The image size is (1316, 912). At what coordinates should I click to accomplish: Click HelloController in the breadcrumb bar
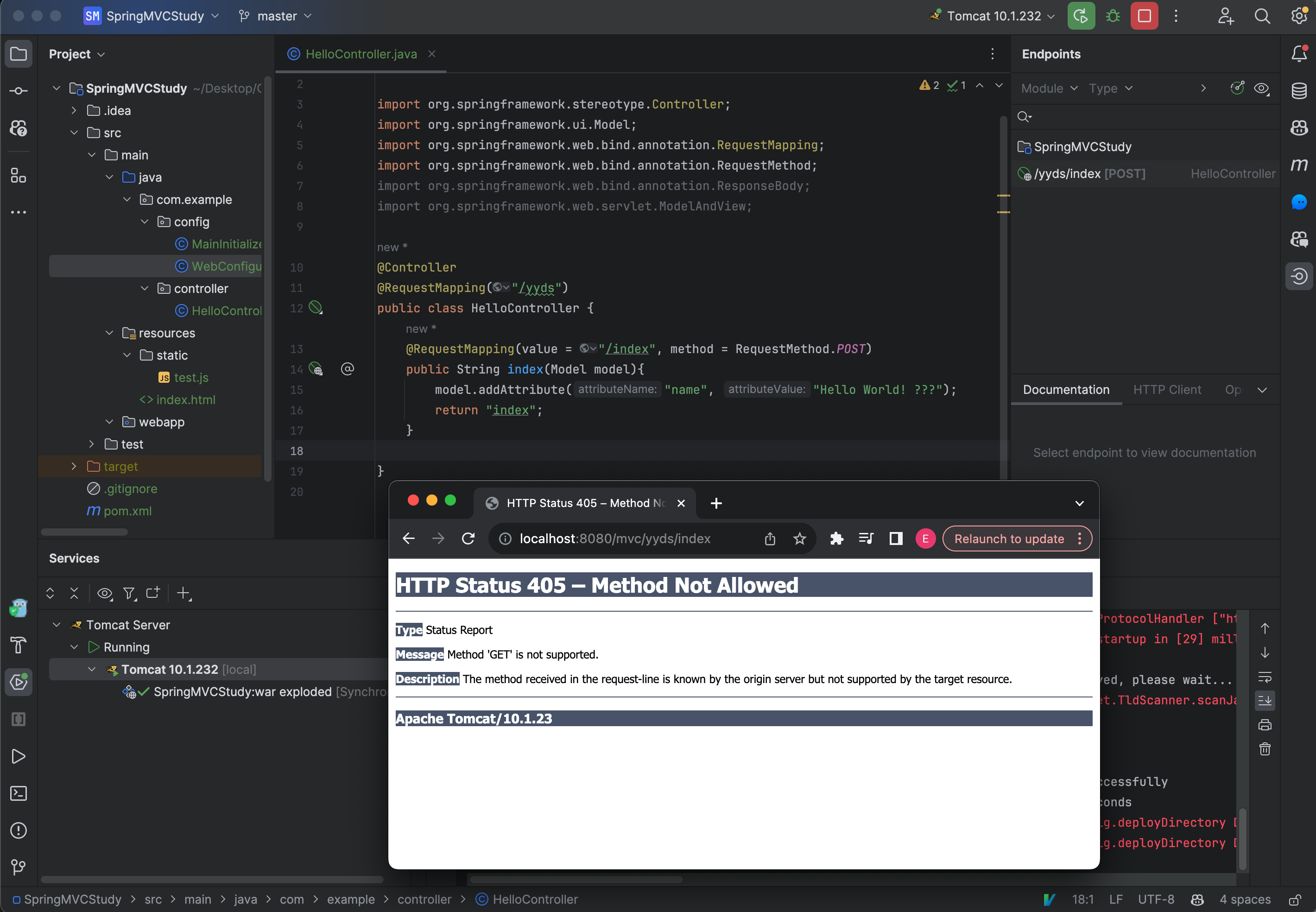point(534,899)
